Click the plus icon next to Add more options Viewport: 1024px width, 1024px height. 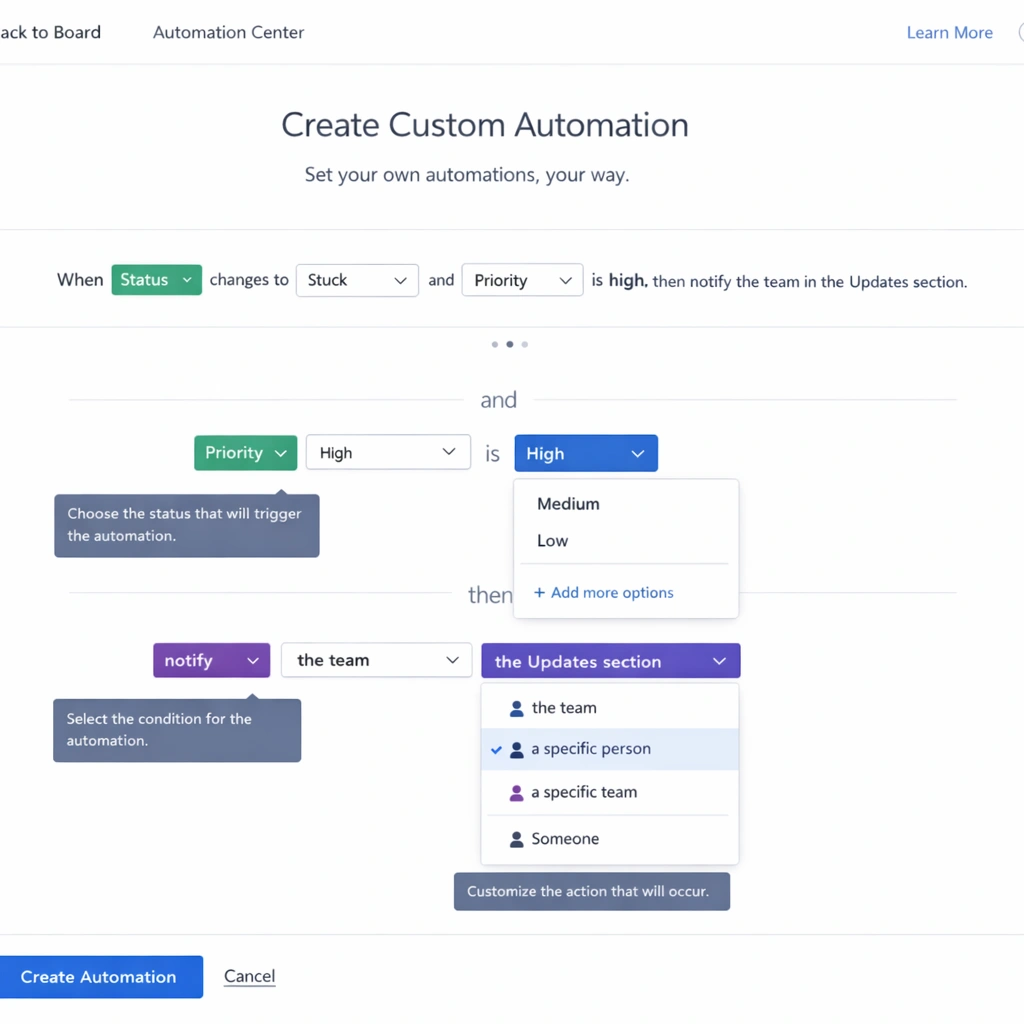[x=540, y=593]
